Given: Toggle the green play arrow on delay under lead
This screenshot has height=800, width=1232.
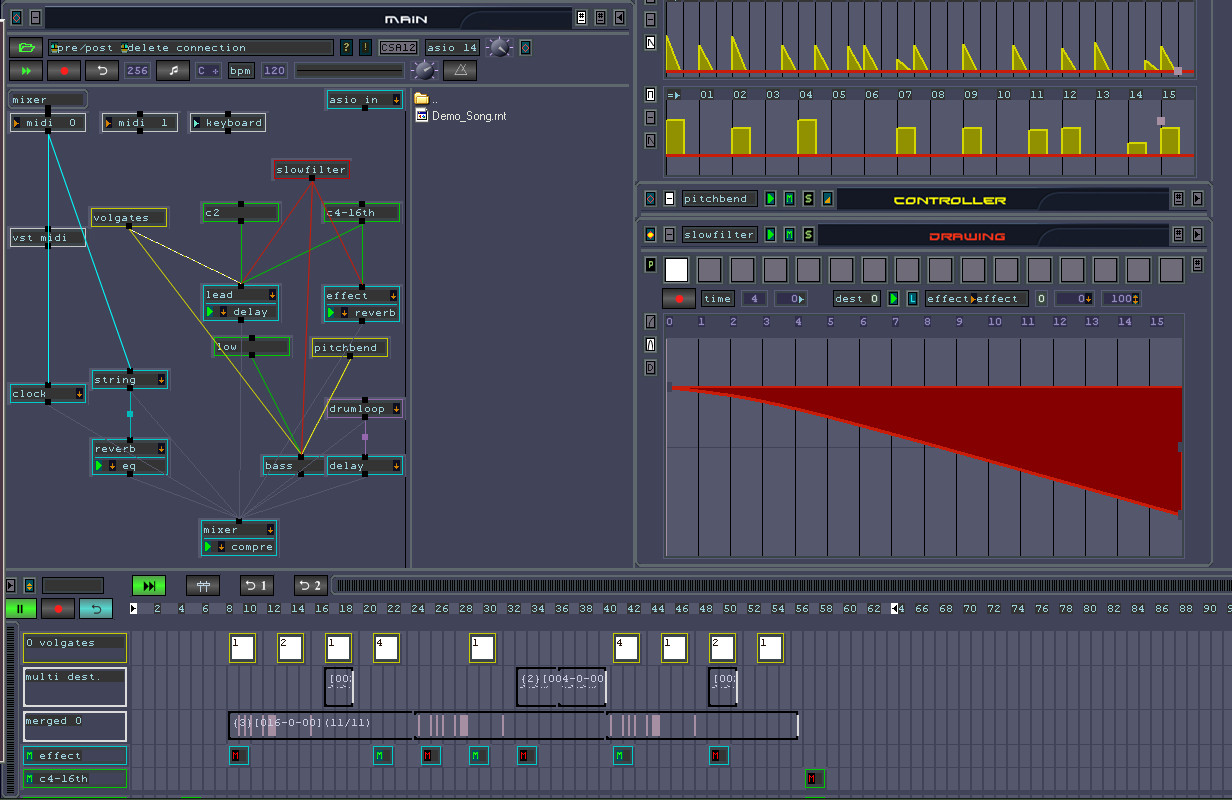Looking at the screenshot, I should coord(211,312).
